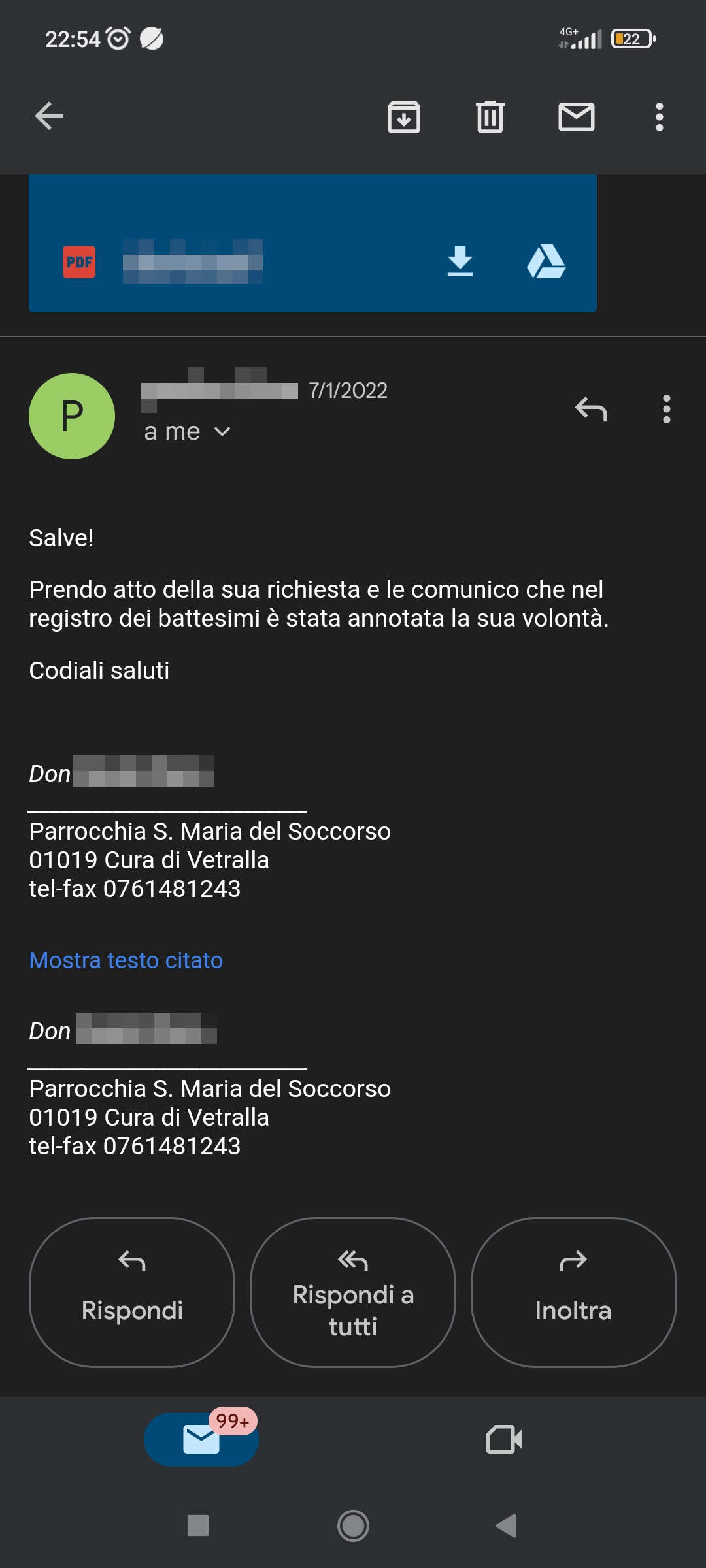Image resolution: width=706 pixels, height=1568 pixels.
Task: Mark the message as unread
Action: point(577,117)
